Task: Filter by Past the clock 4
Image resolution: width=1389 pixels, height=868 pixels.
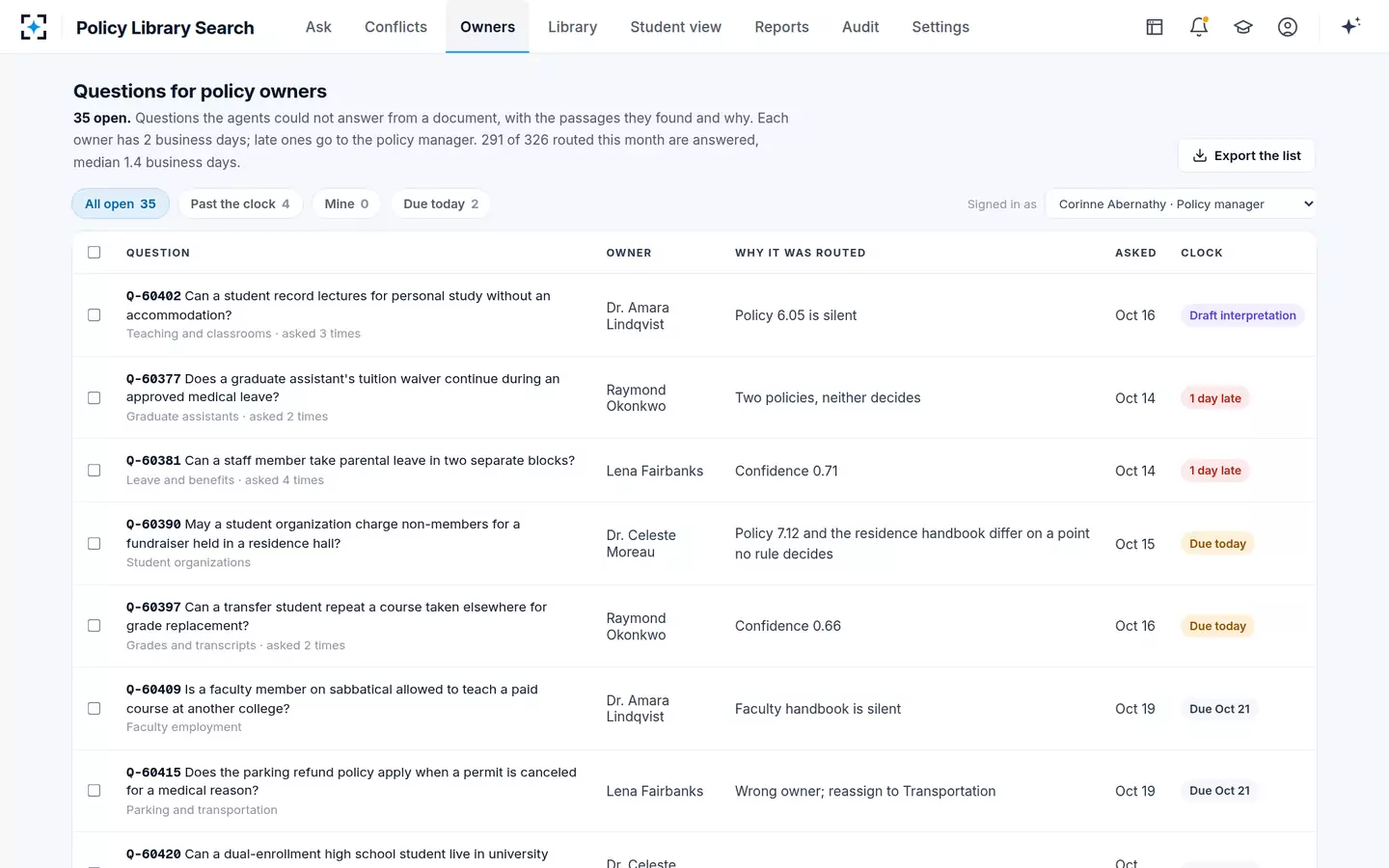Action: pyautogui.click(x=240, y=203)
